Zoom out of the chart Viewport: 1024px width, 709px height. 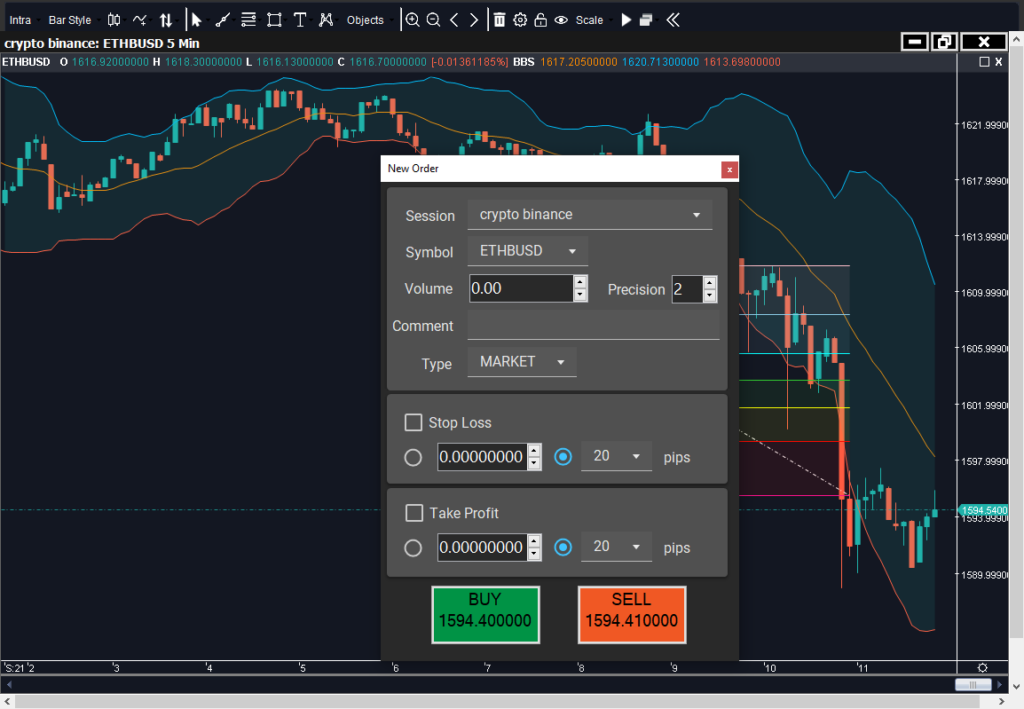tap(433, 20)
